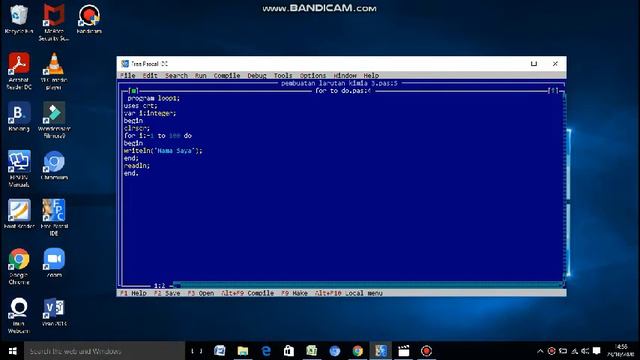
Task: Select the Bandicam desktop shortcut
Action: coord(89,19)
